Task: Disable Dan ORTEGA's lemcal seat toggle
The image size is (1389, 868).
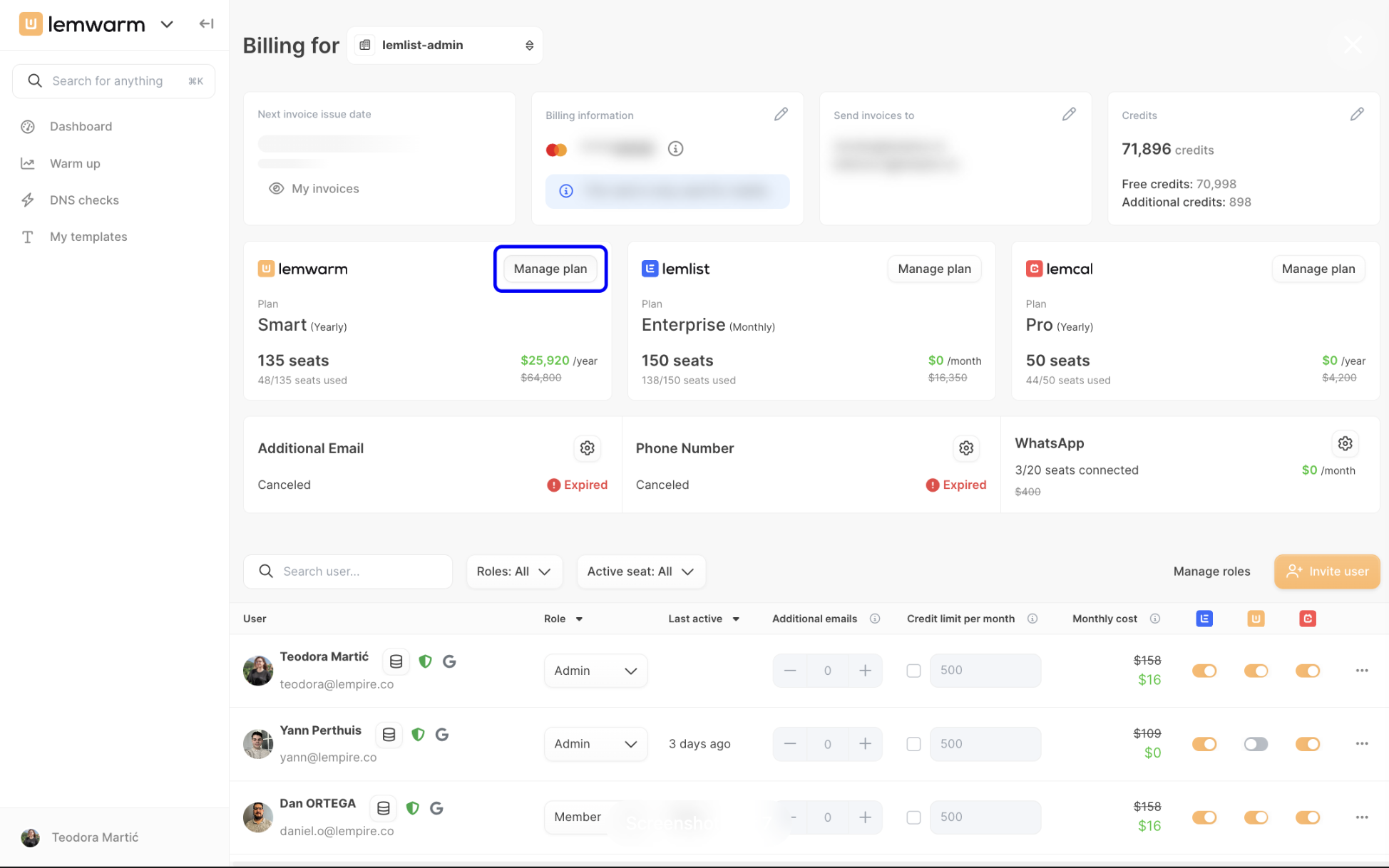Action: click(x=1307, y=817)
